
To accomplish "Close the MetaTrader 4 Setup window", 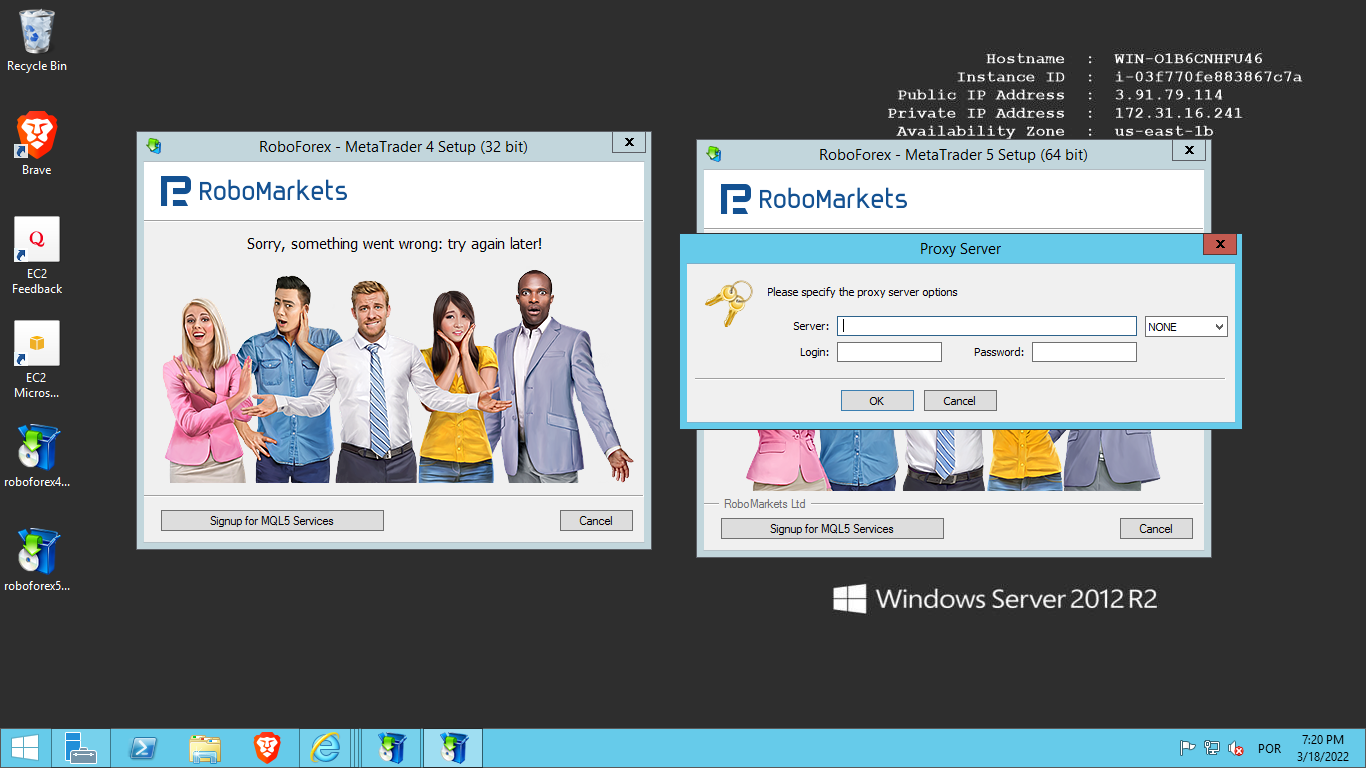I will (629, 143).
